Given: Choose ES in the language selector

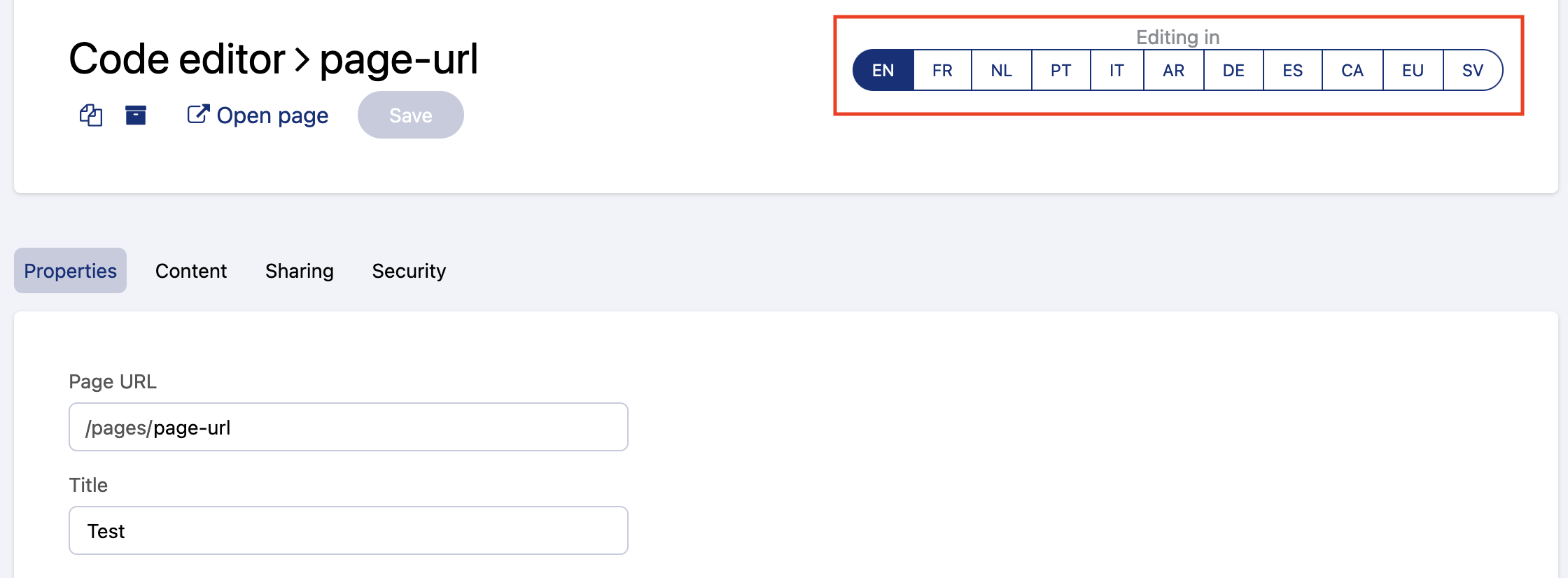Looking at the screenshot, I should (1293, 71).
